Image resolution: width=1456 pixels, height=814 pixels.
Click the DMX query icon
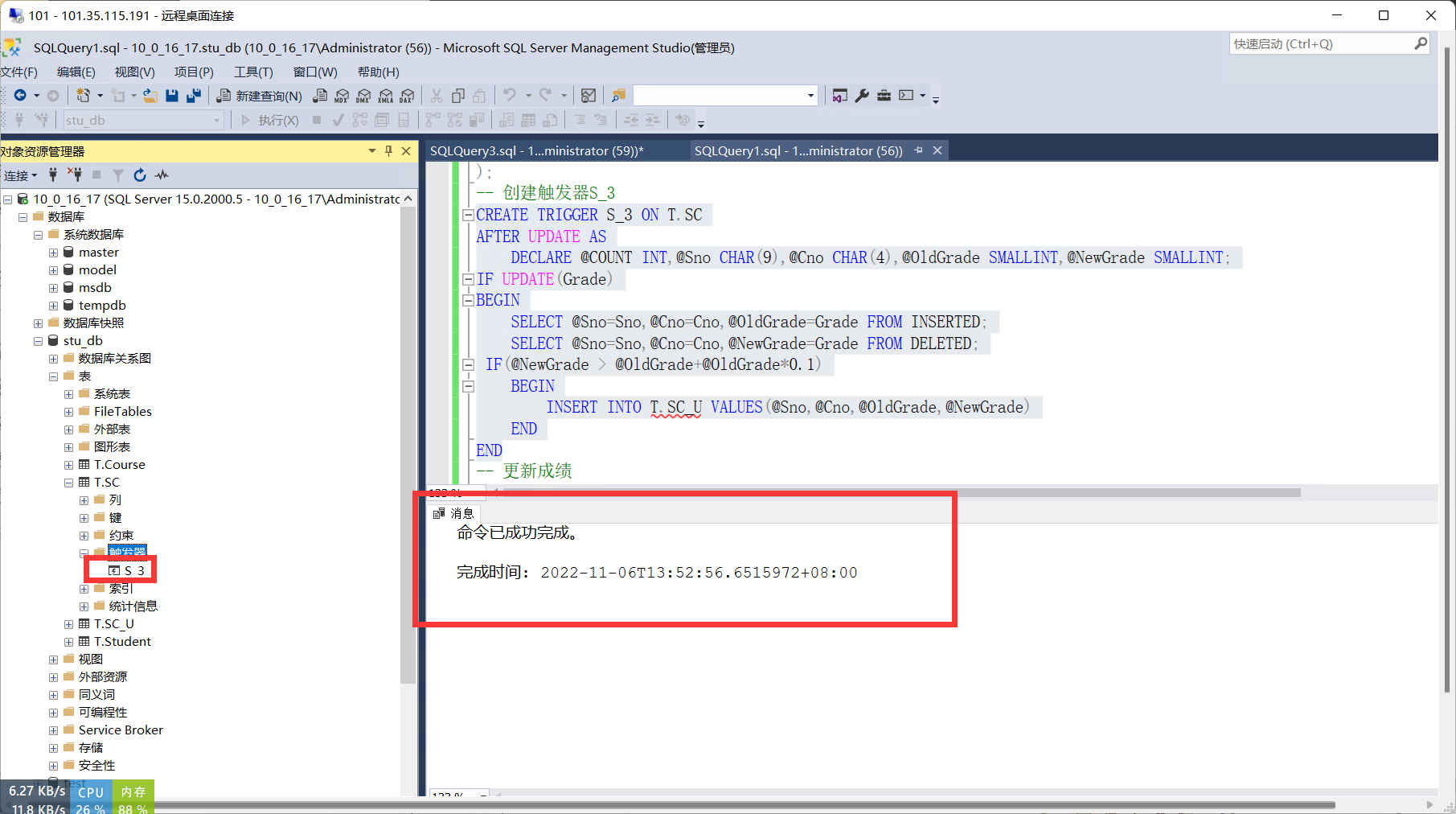click(x=363, y=96)
